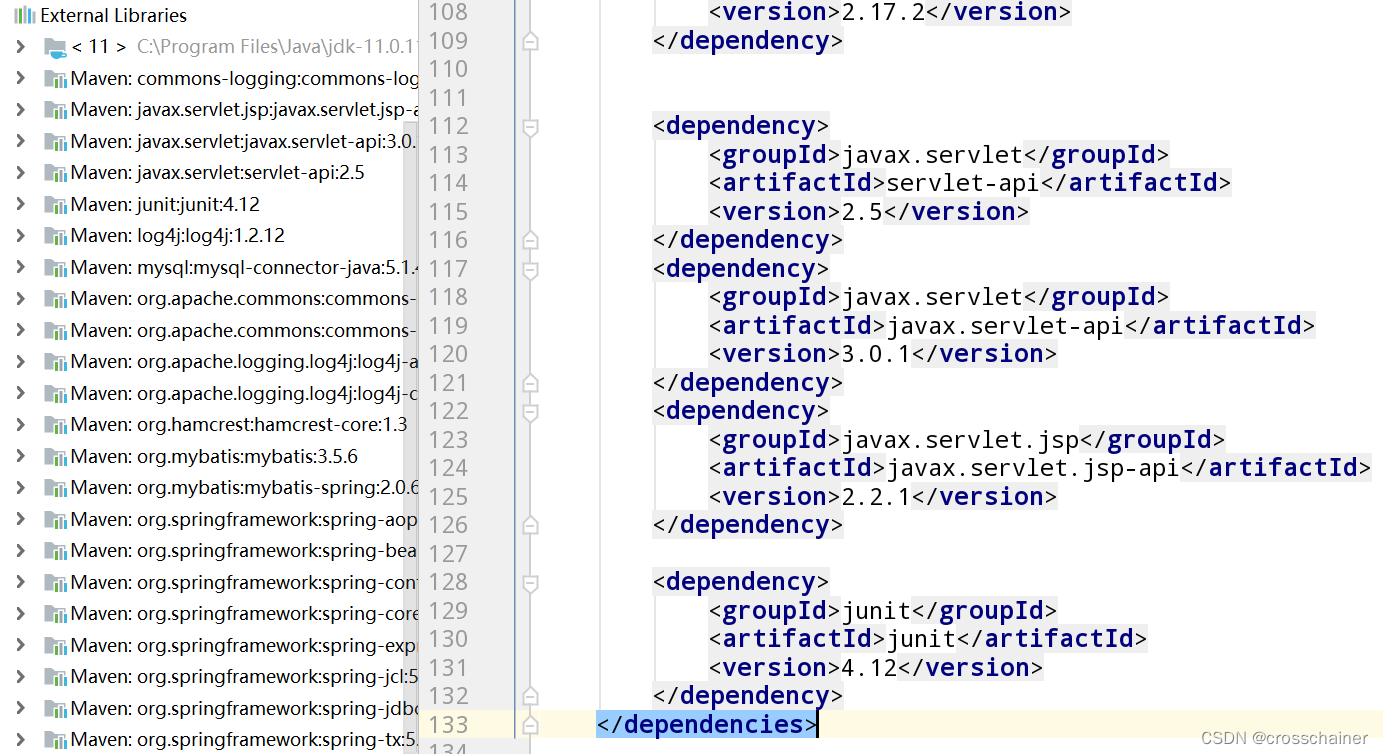The width and height of the screenshot is (1383, 754).
Task: Select 'Maven: junit:junit:4.12' row text
Action: tap(165, 205)
